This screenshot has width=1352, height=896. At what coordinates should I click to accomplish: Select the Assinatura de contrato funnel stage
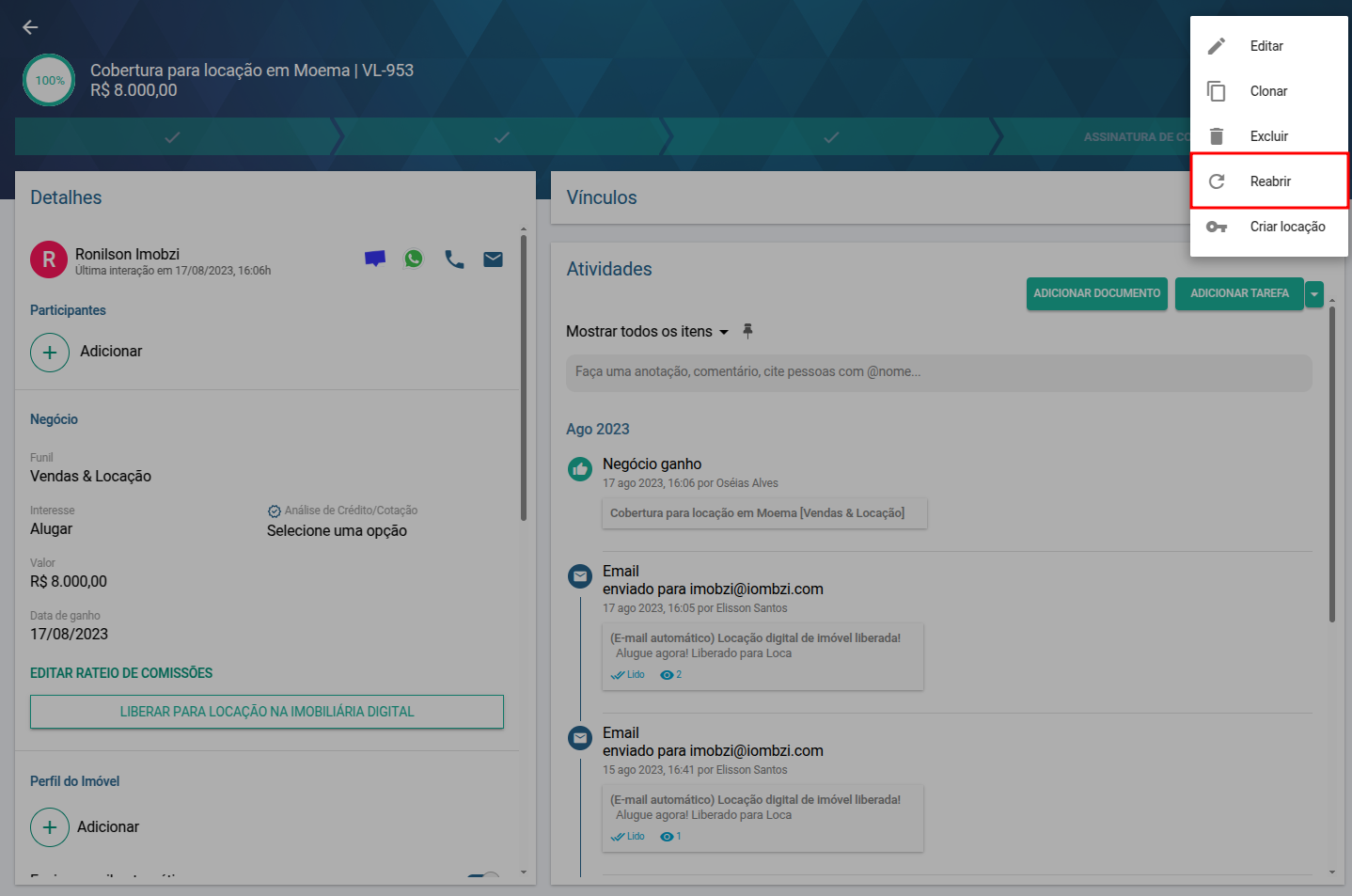pyautogui.click(x=1136, y=137)
